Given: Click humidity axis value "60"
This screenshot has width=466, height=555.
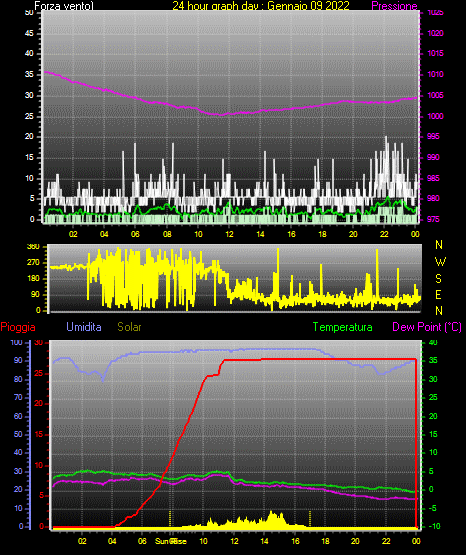Looking at the screenshot, I should point(18,416).
